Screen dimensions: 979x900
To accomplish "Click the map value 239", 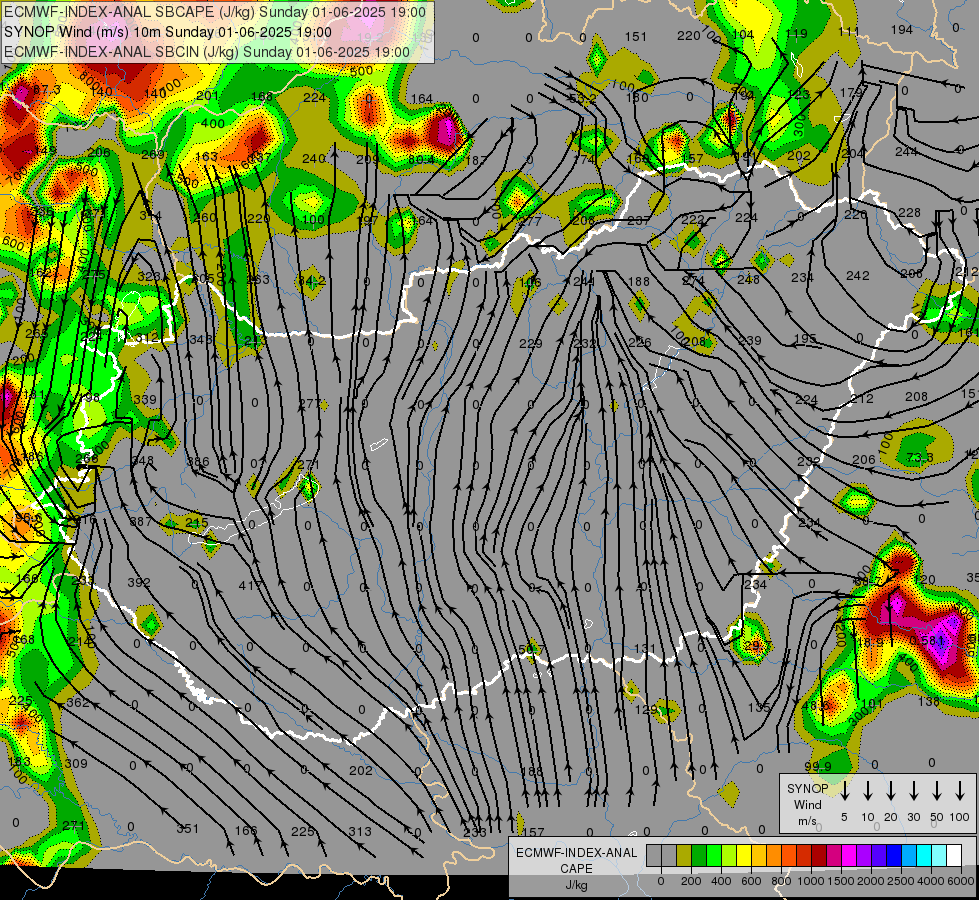I will point(750,340).
